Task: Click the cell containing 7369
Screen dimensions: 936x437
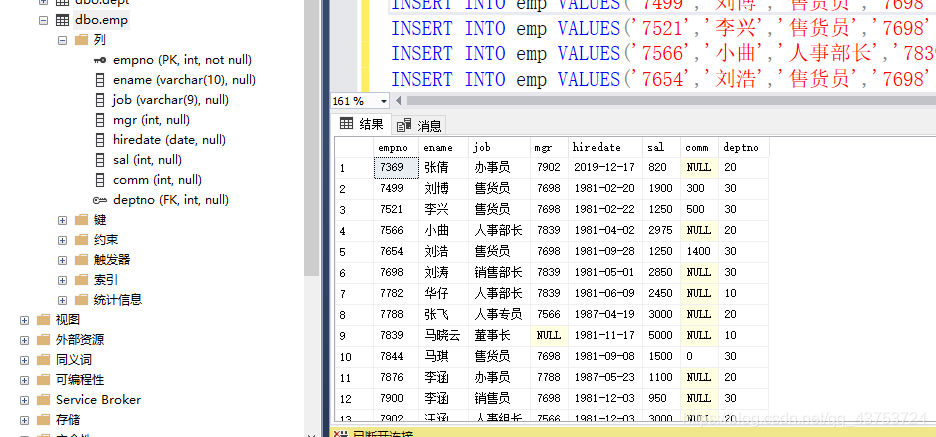Action: pyautogui.click(x=396, y=167)
